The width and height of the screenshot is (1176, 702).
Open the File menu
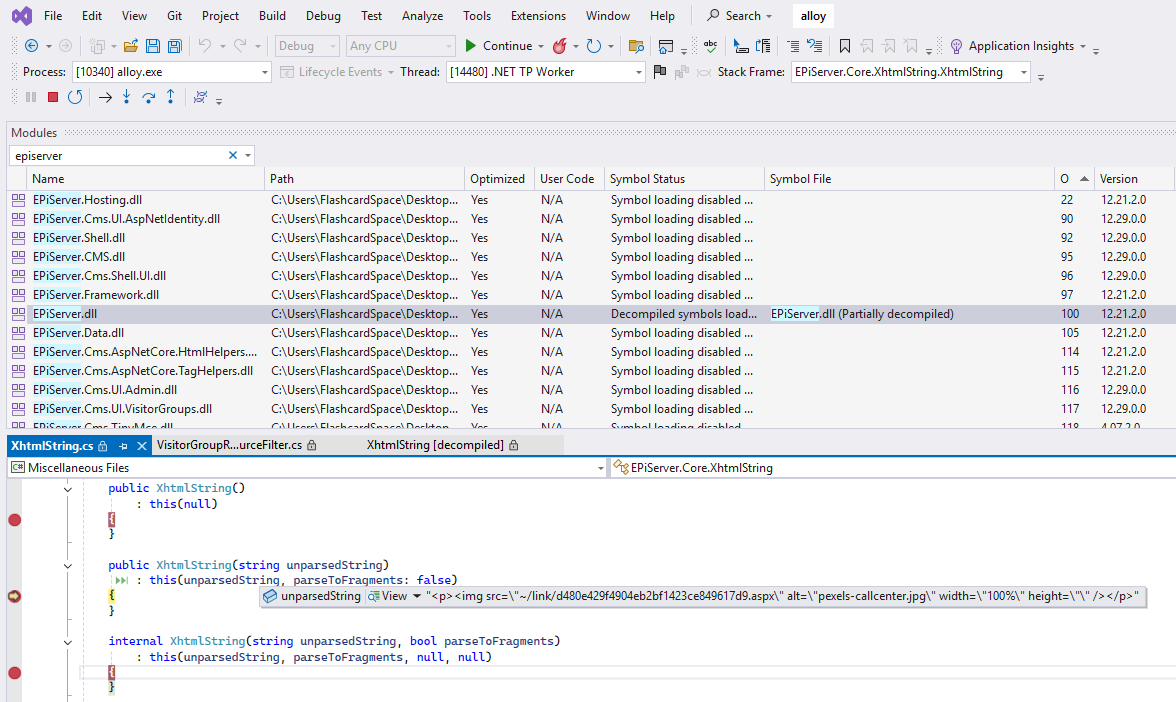pyautogui.click(x=53, y=16)
